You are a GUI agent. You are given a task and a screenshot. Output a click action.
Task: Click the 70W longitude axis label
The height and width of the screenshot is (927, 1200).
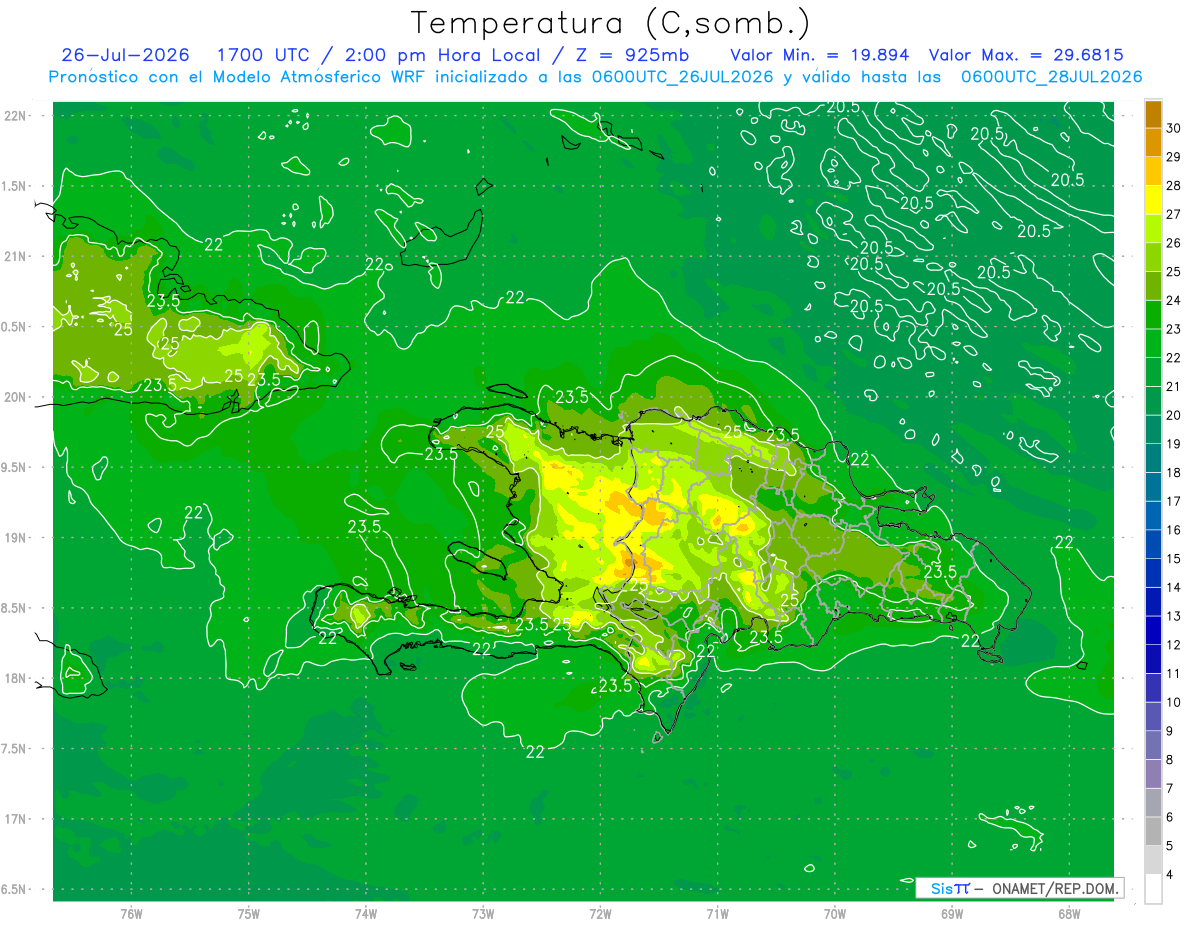[x=835, y=913]
